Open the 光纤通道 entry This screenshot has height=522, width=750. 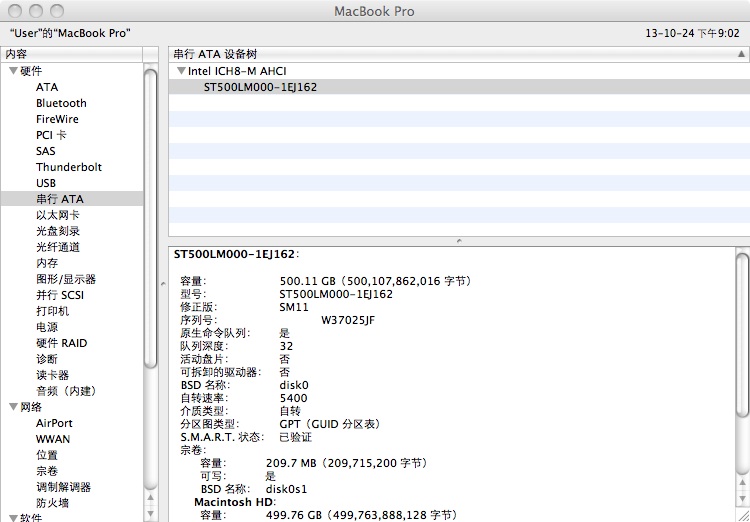(x=57, y=247)
